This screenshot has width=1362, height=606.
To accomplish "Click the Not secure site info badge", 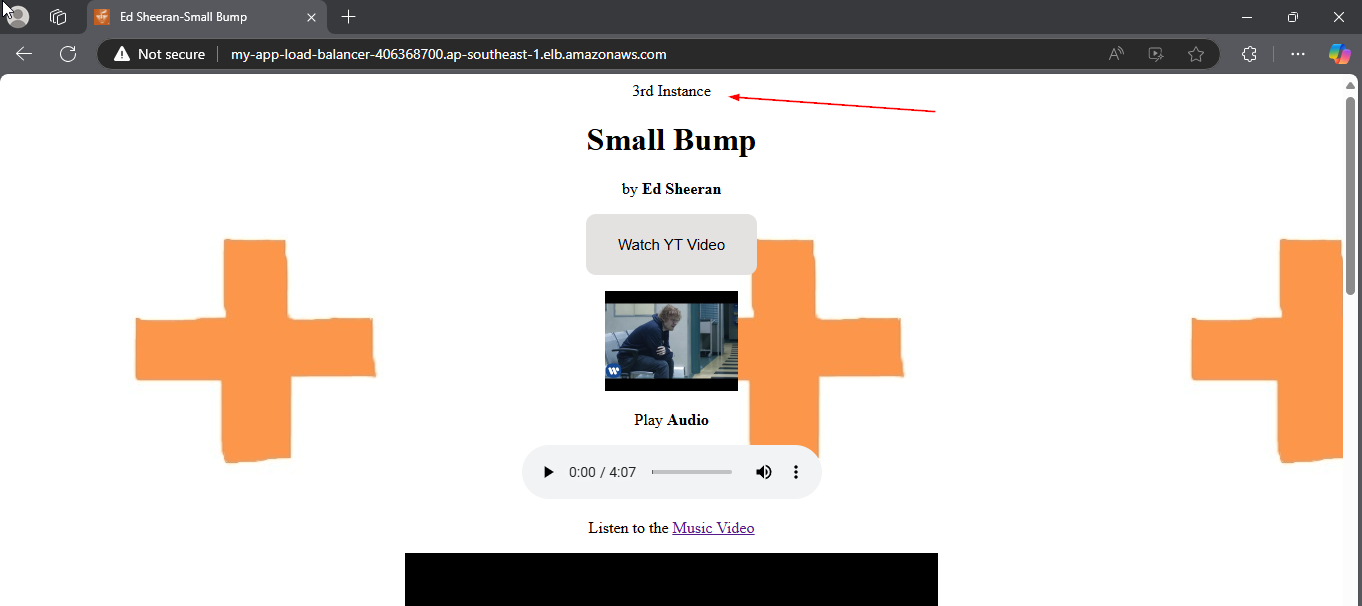I will 160,54.
